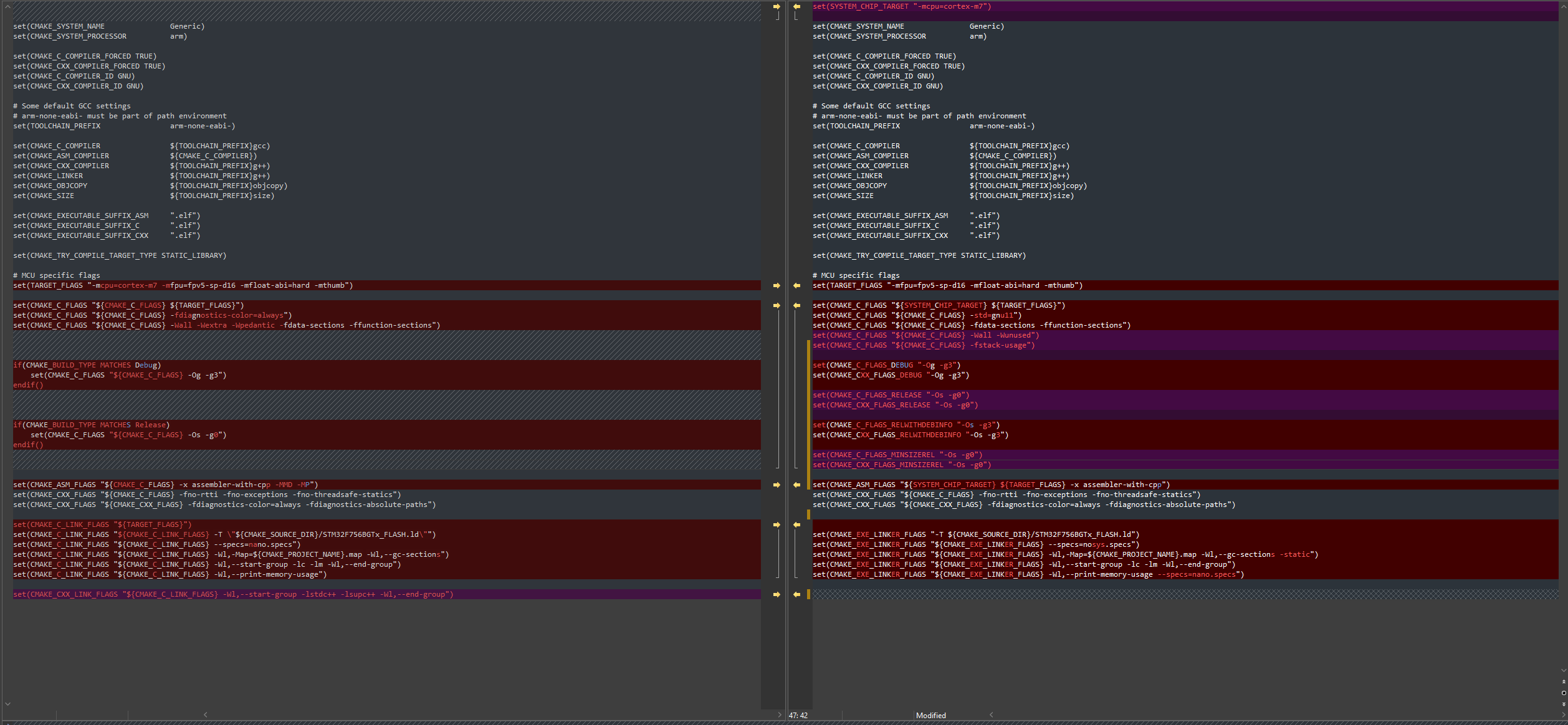Select the jump-to-previous-difference icon on the right edge

1564,681
